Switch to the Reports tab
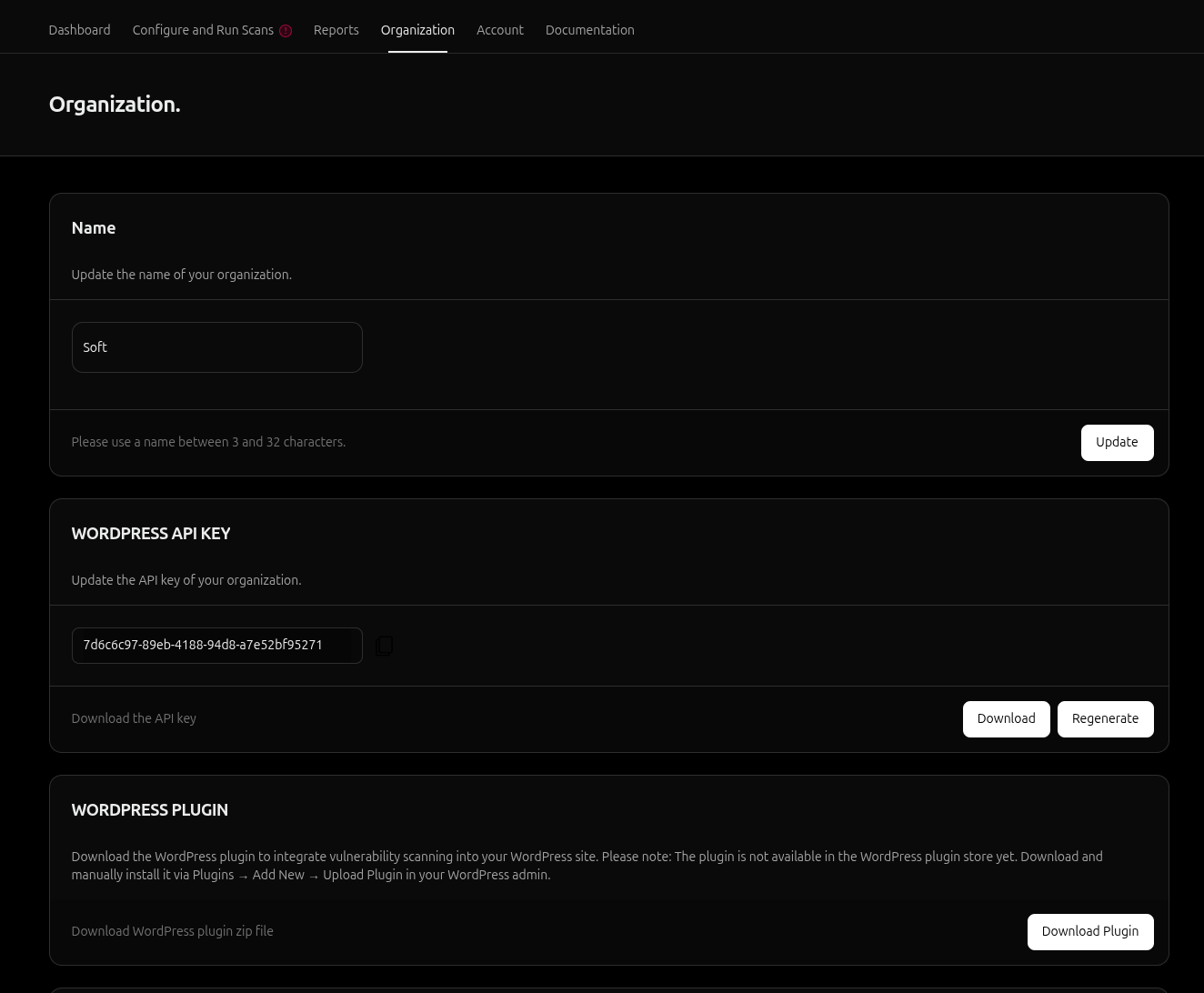 (336, 30)
